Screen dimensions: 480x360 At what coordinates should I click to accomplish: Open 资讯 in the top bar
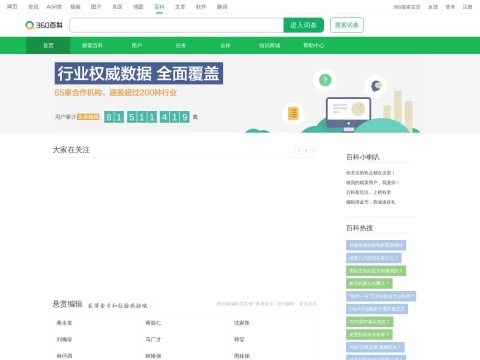click(x=33, y=7)
